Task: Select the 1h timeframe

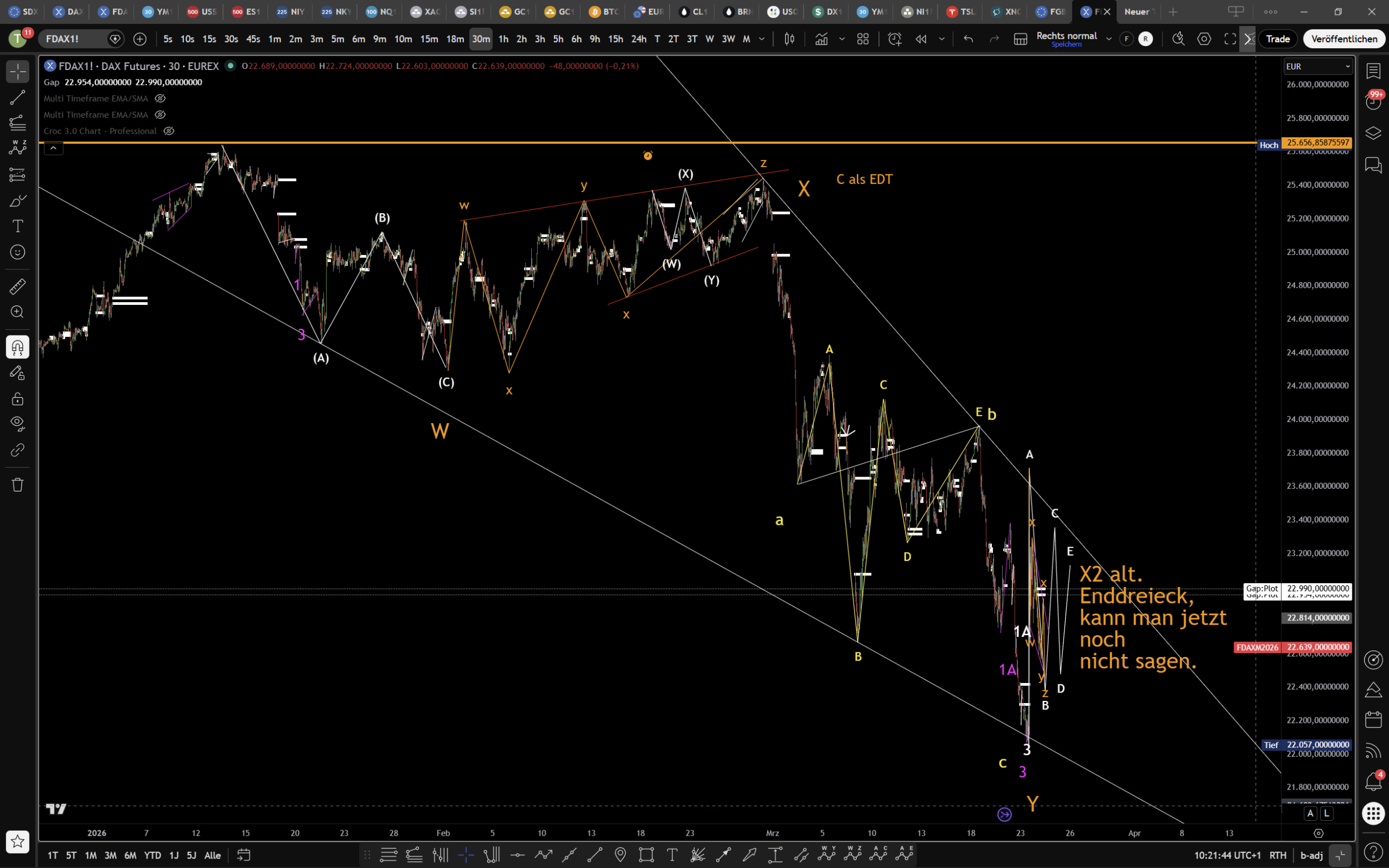Action: [503, 39]
